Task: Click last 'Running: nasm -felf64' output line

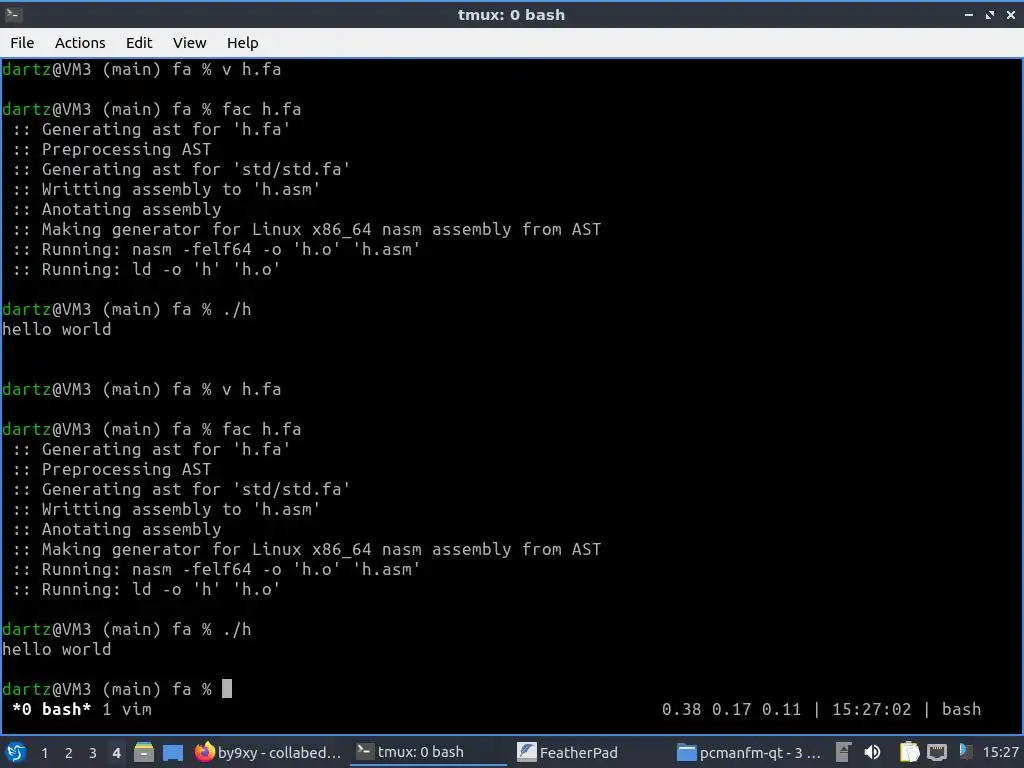Action: pyautogui.click(x=216, y=569)
